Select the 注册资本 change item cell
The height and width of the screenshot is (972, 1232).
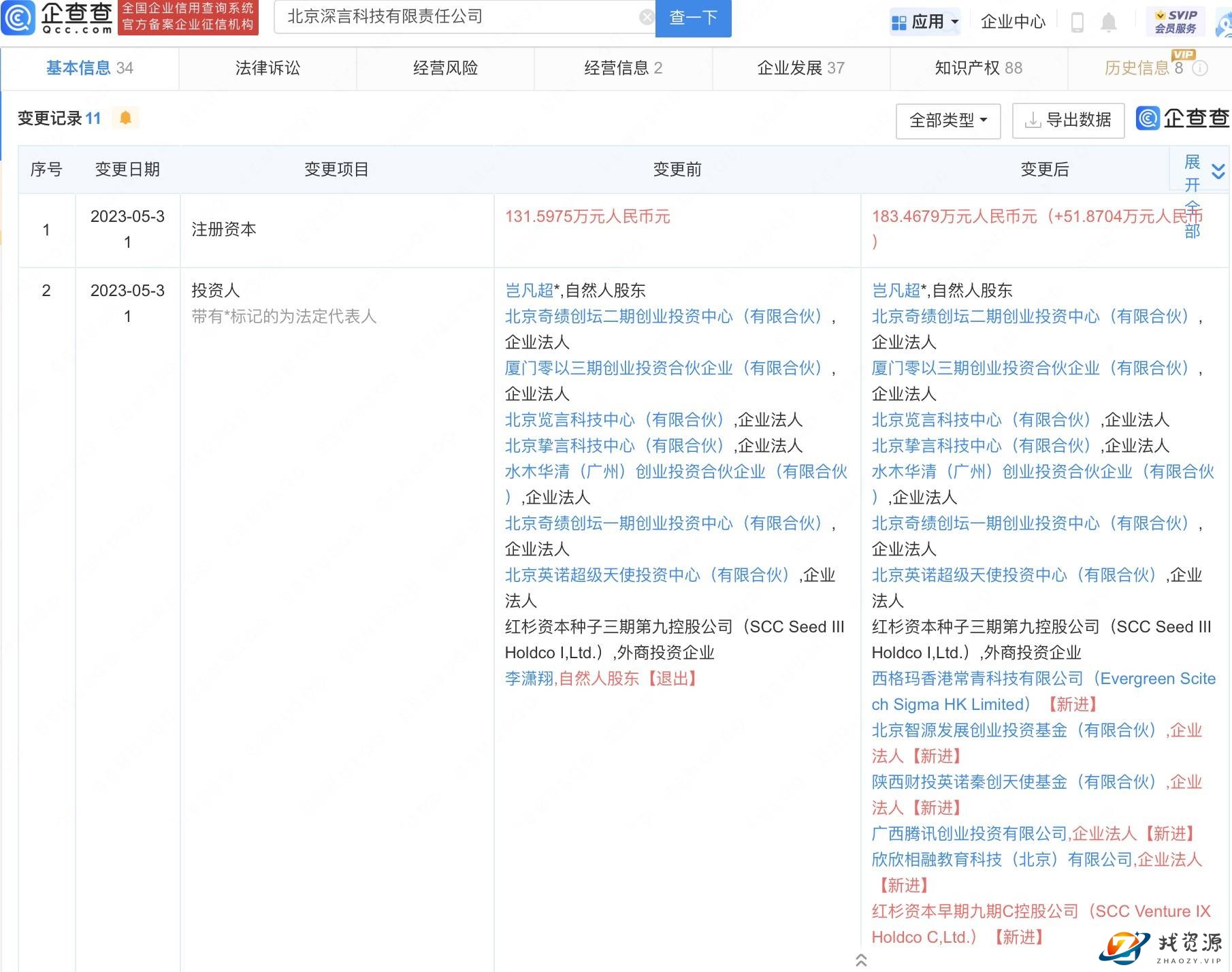tap(337, 230)
